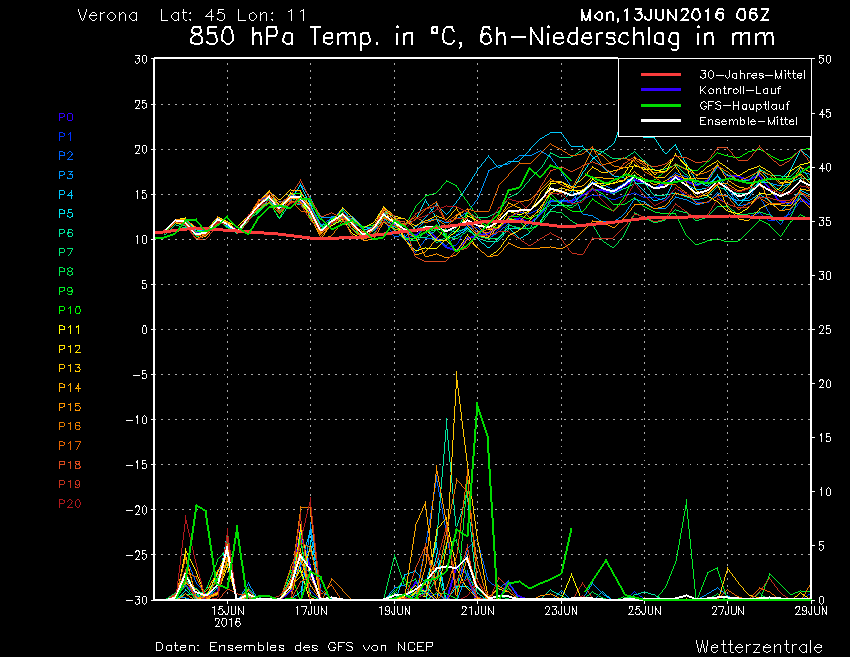The image size is (850, 657).
Task: Click the 15JUN date tick label
Action: pos(228,611)
